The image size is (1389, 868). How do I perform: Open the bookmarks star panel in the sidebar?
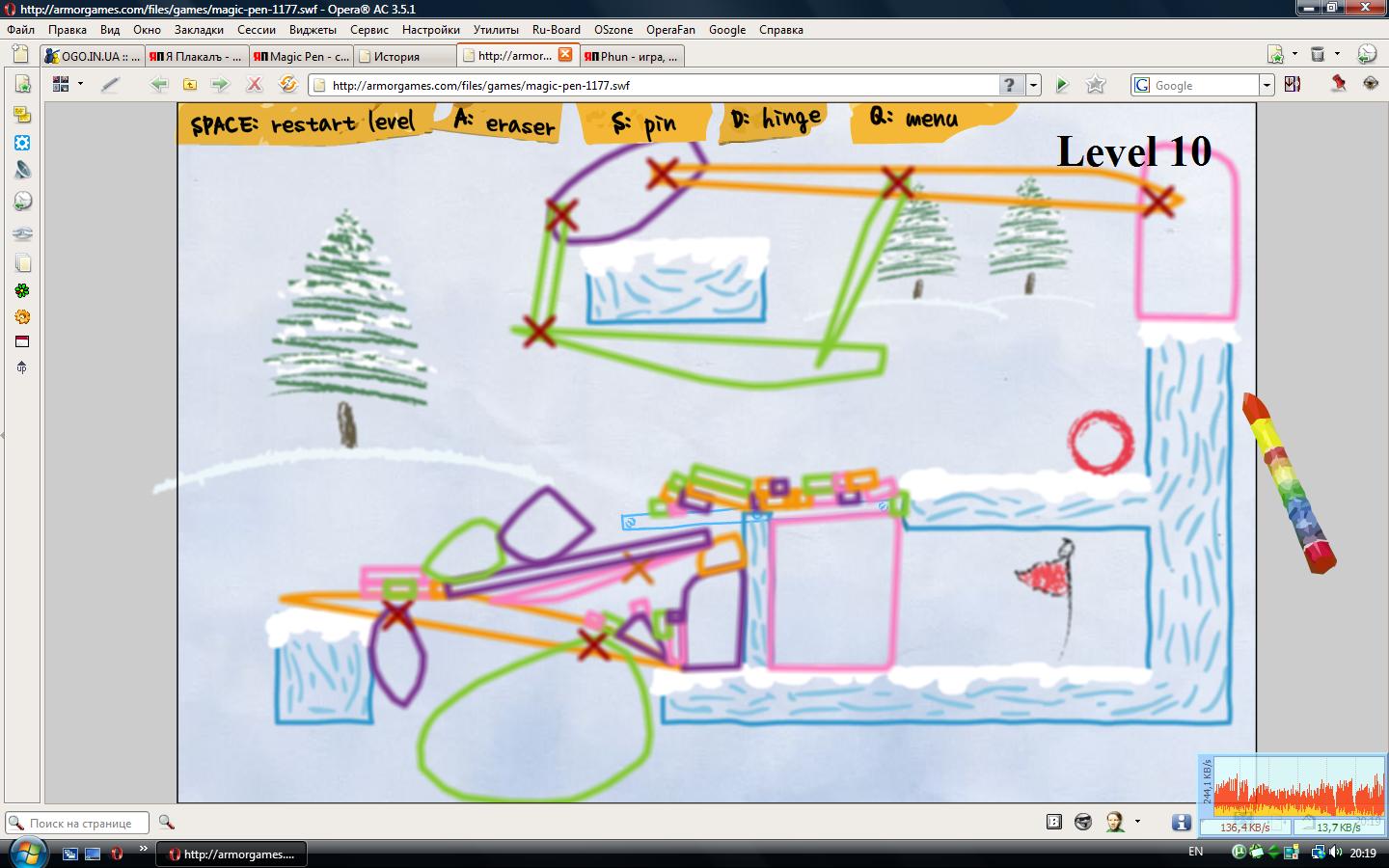22,85
